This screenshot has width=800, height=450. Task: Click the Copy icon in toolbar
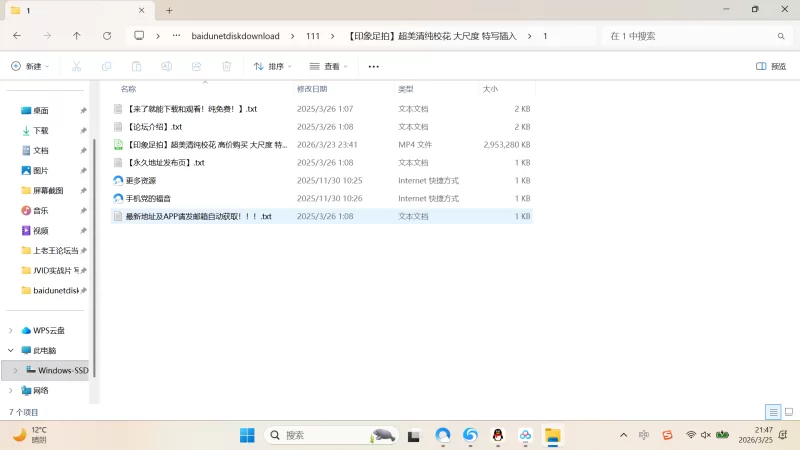coord(106,66)
